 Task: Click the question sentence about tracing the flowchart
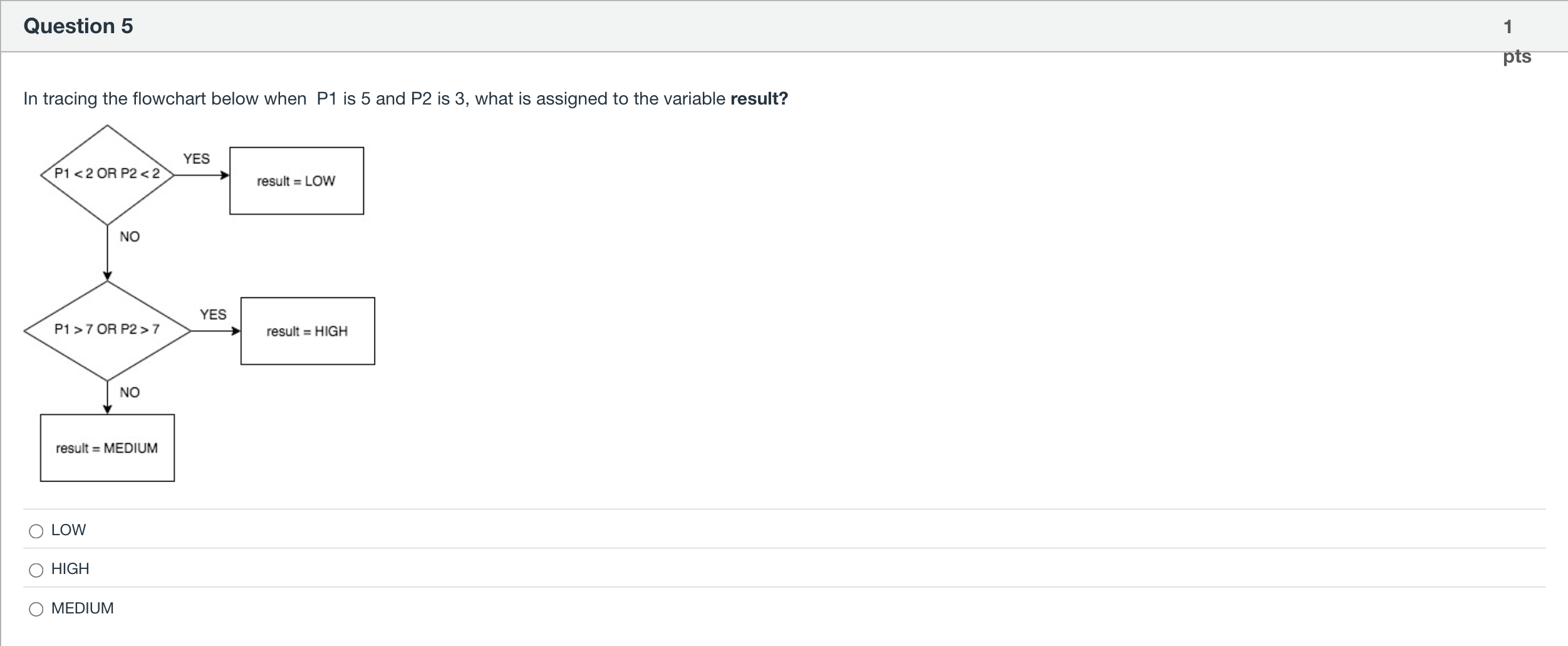point(406,99)
